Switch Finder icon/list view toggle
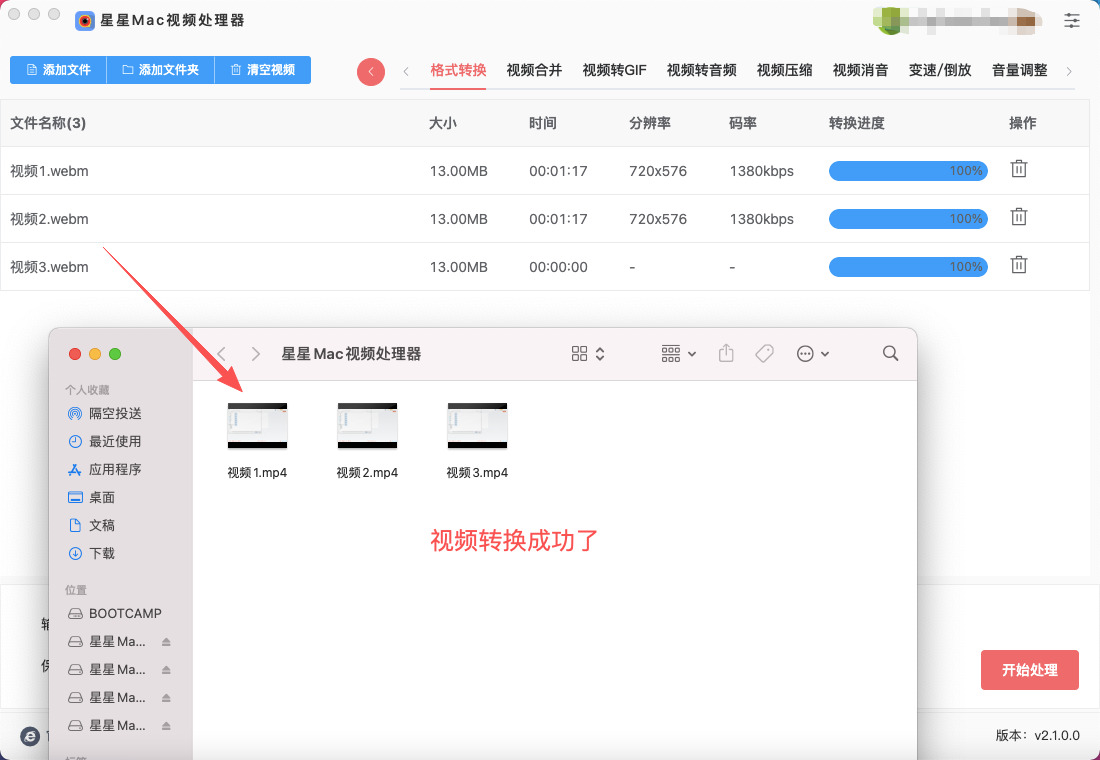The height and width of the screenshot is (760, 1100). 588,353
